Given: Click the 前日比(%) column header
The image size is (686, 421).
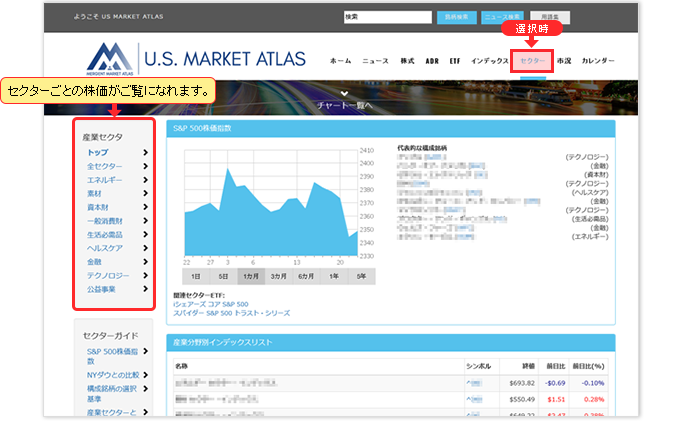Looking at the screenshot, I should click(x=588, y=366).
